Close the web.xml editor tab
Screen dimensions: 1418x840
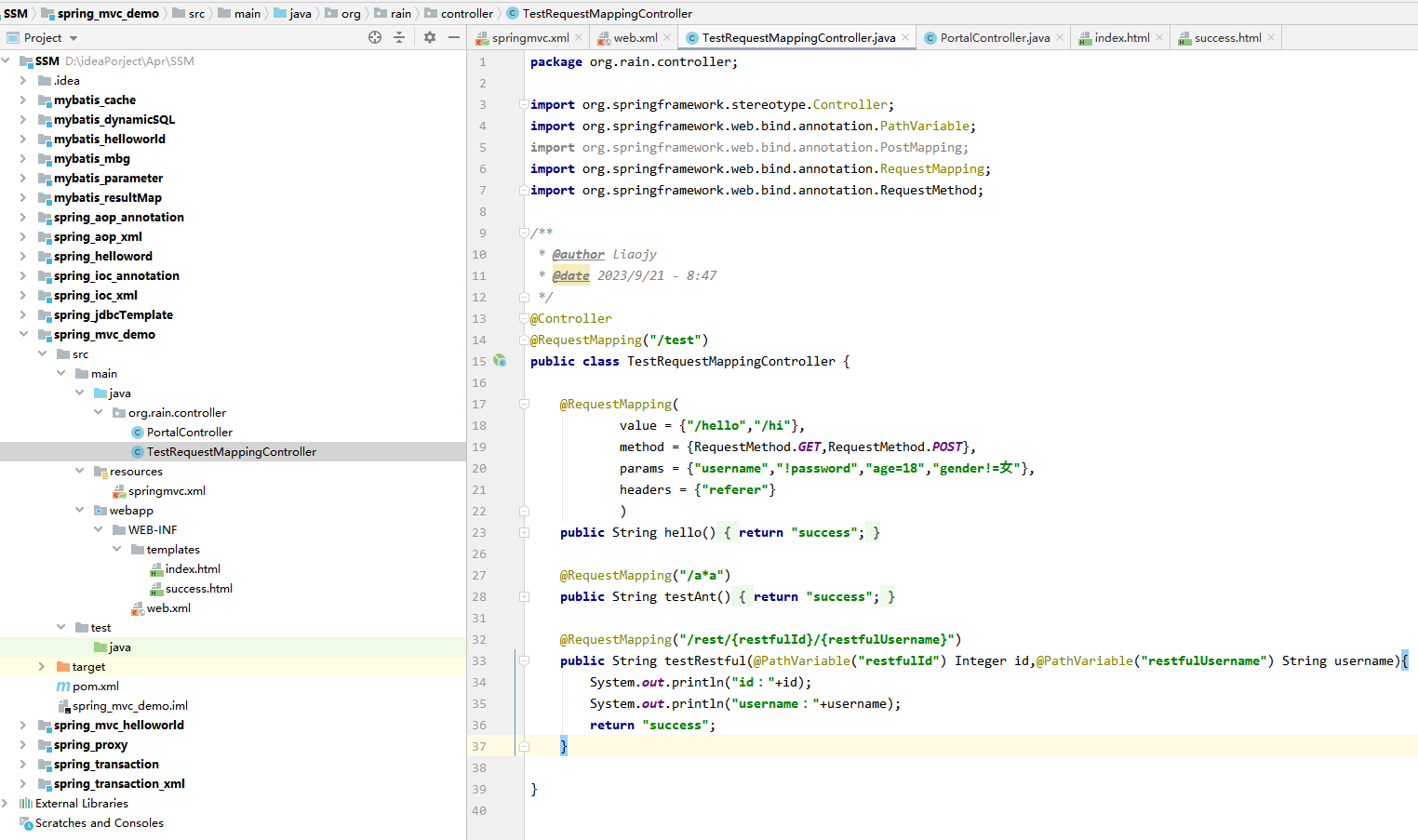coord(667,38)
